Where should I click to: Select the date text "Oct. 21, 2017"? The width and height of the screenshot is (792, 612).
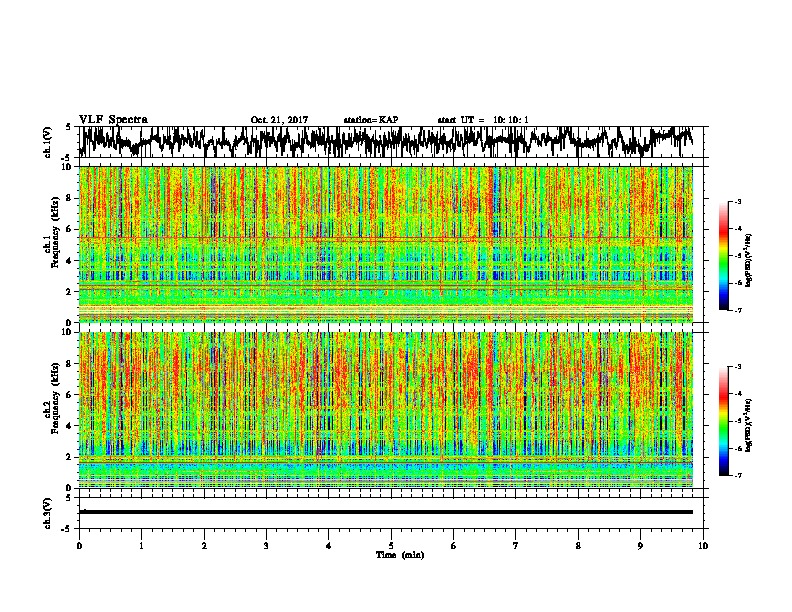tap(279, 120)
